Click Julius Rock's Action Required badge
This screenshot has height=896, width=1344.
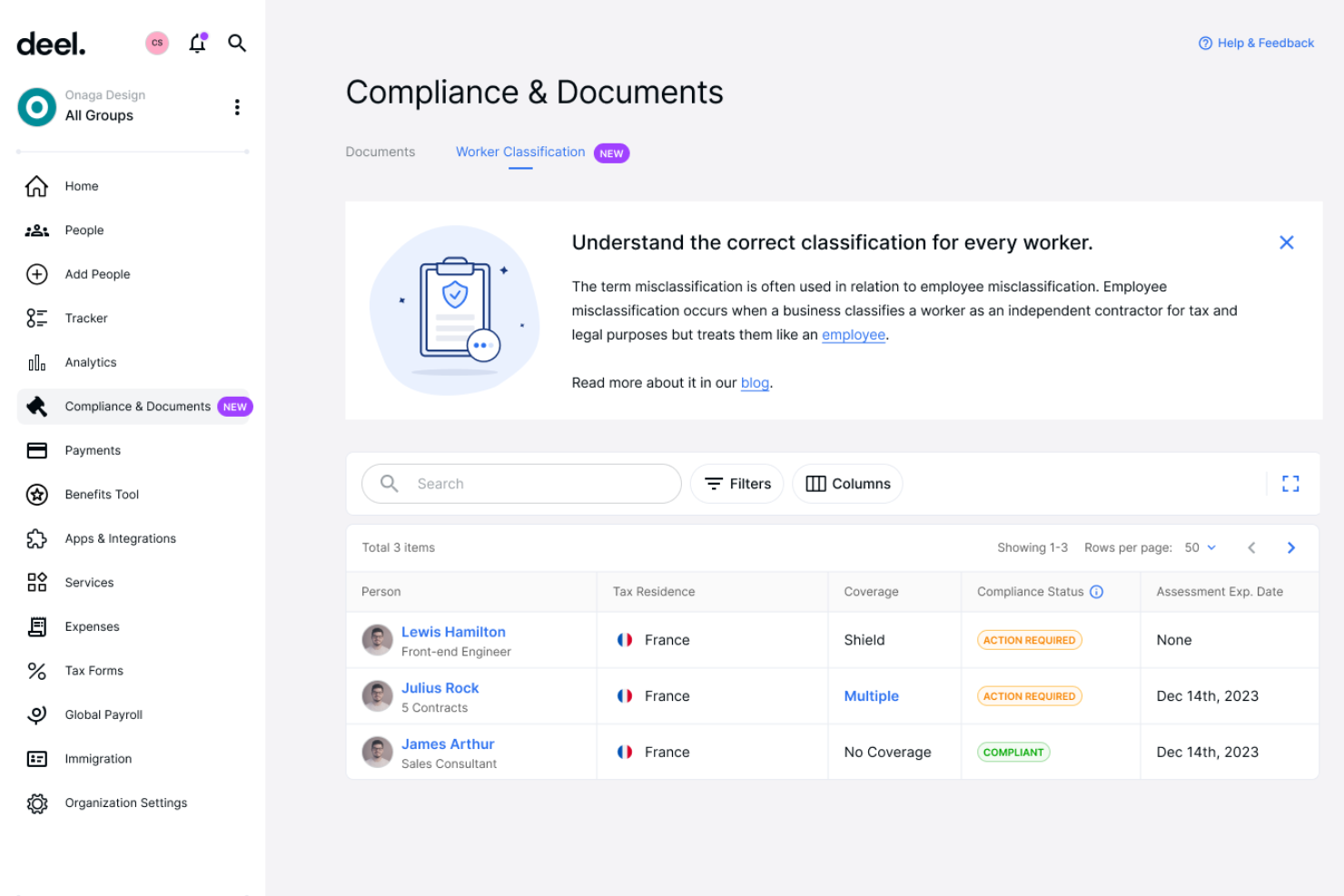pyautogui.click(x=1029, y=696)
